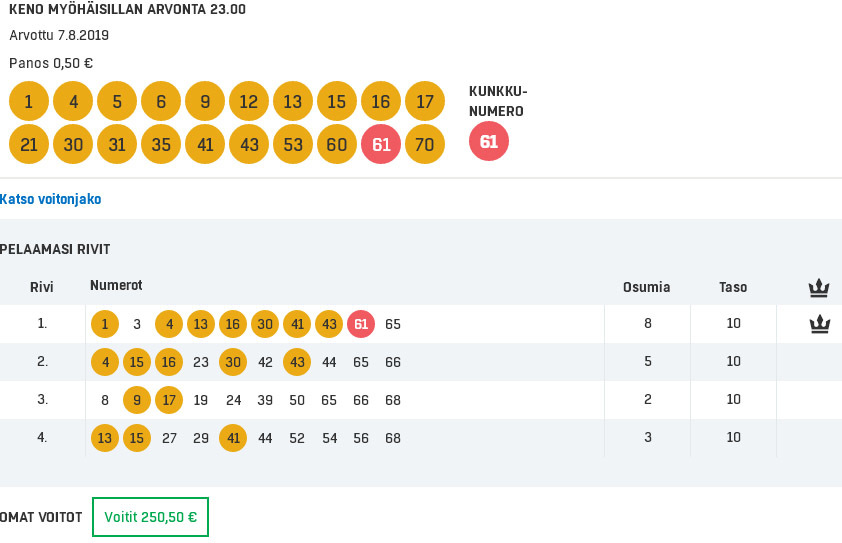Click drawn number ball 12
This screenshot has width=842, height=543.
[x=249, y=101]
